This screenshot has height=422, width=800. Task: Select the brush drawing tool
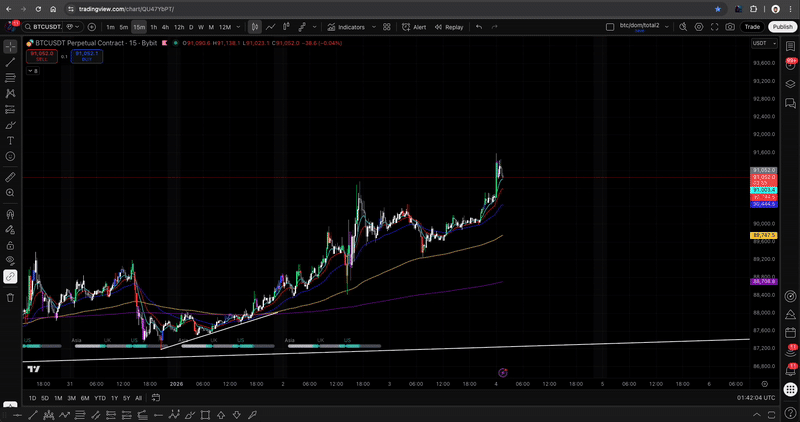pos(10,126)
